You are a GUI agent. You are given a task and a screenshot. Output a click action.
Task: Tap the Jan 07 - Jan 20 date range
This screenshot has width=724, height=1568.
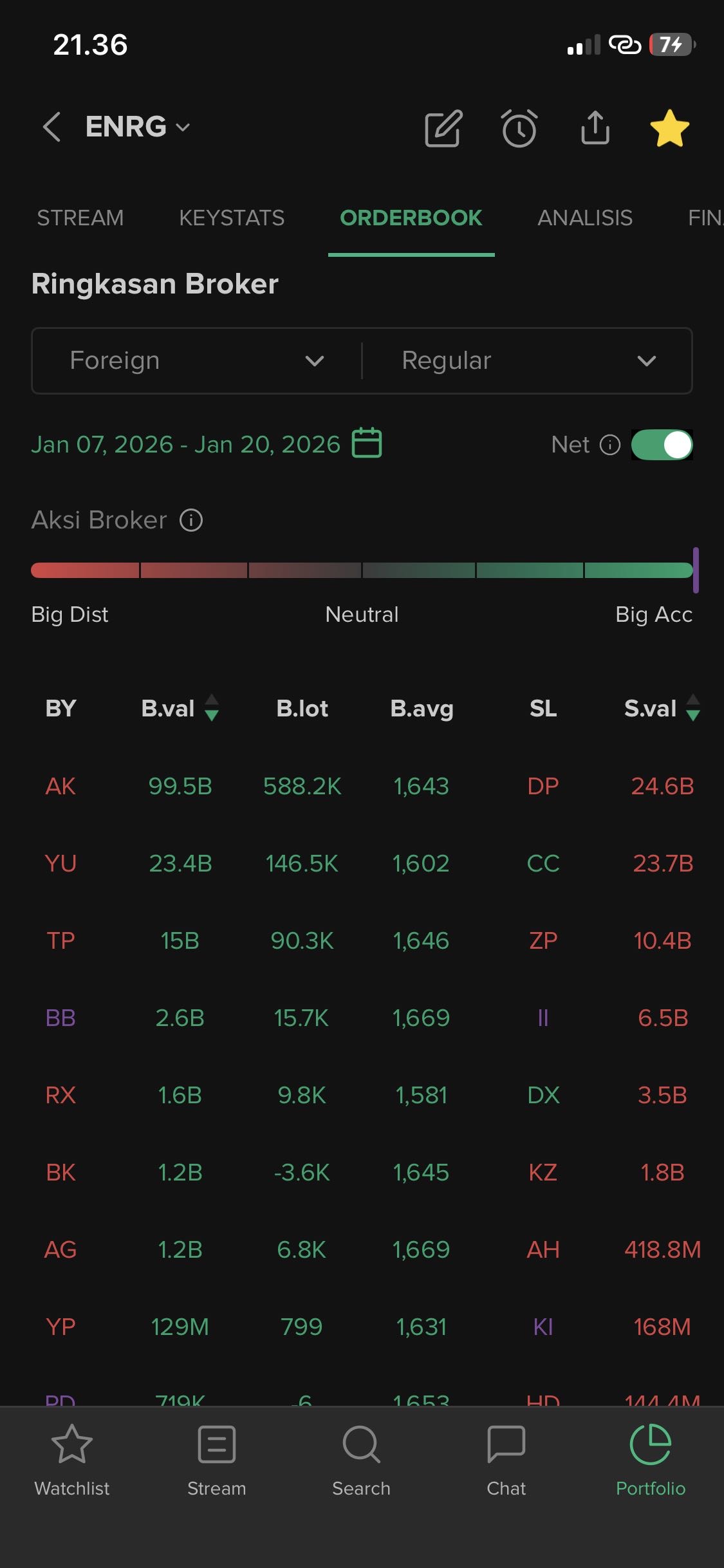point(186,444)
